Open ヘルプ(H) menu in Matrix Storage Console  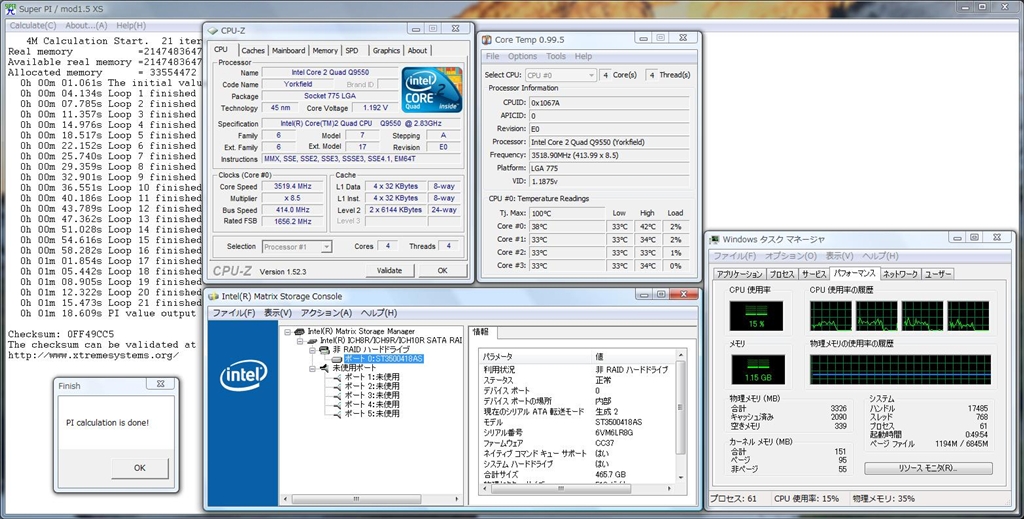coord(379,313)
